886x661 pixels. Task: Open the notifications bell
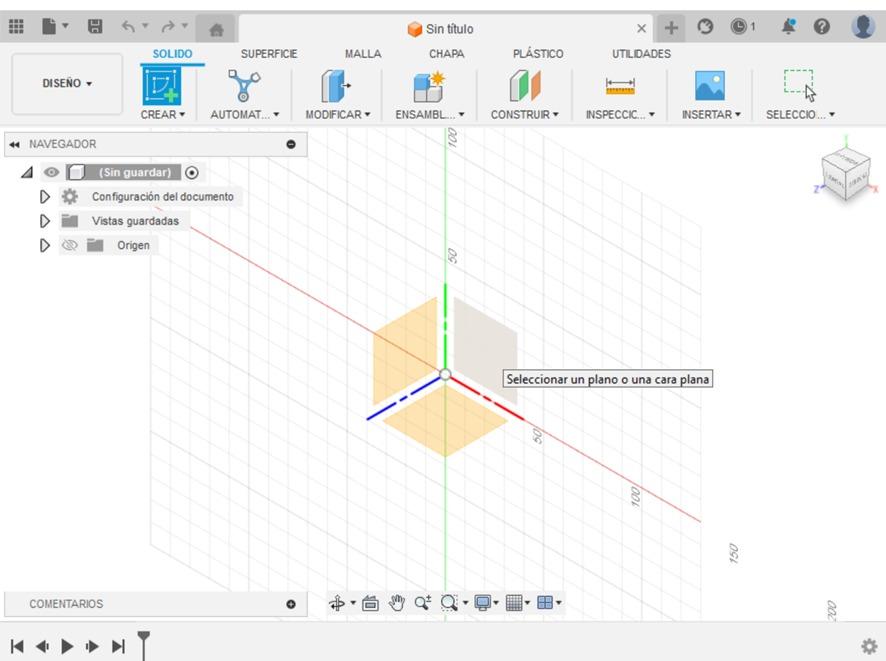[788, 27]
